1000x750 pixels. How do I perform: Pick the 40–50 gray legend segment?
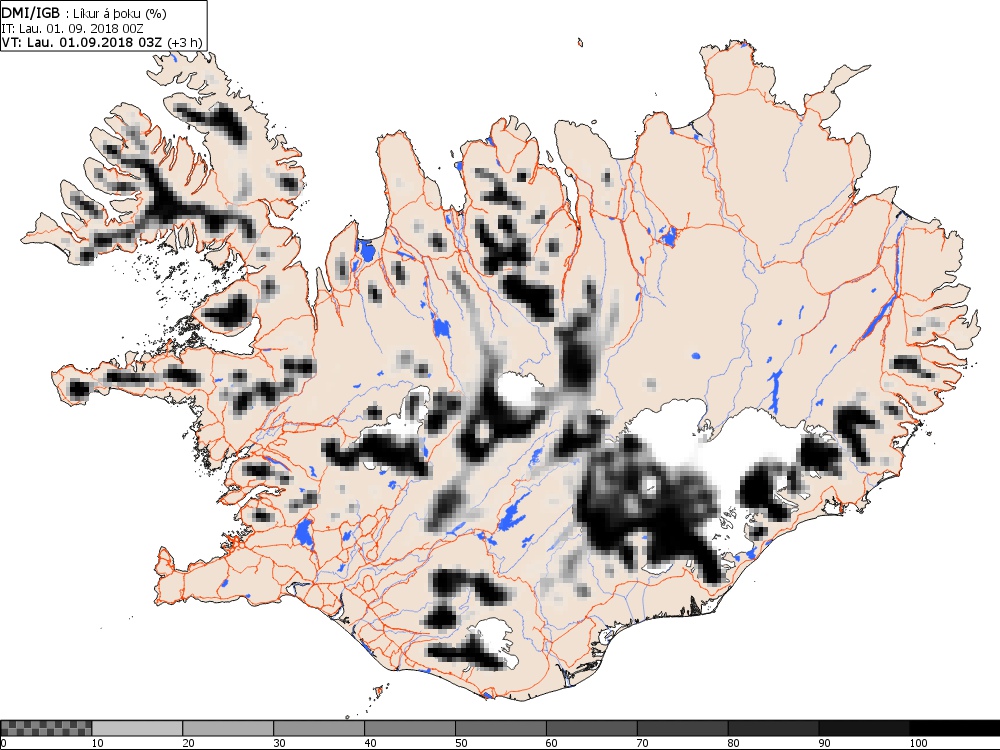point(409,728)
